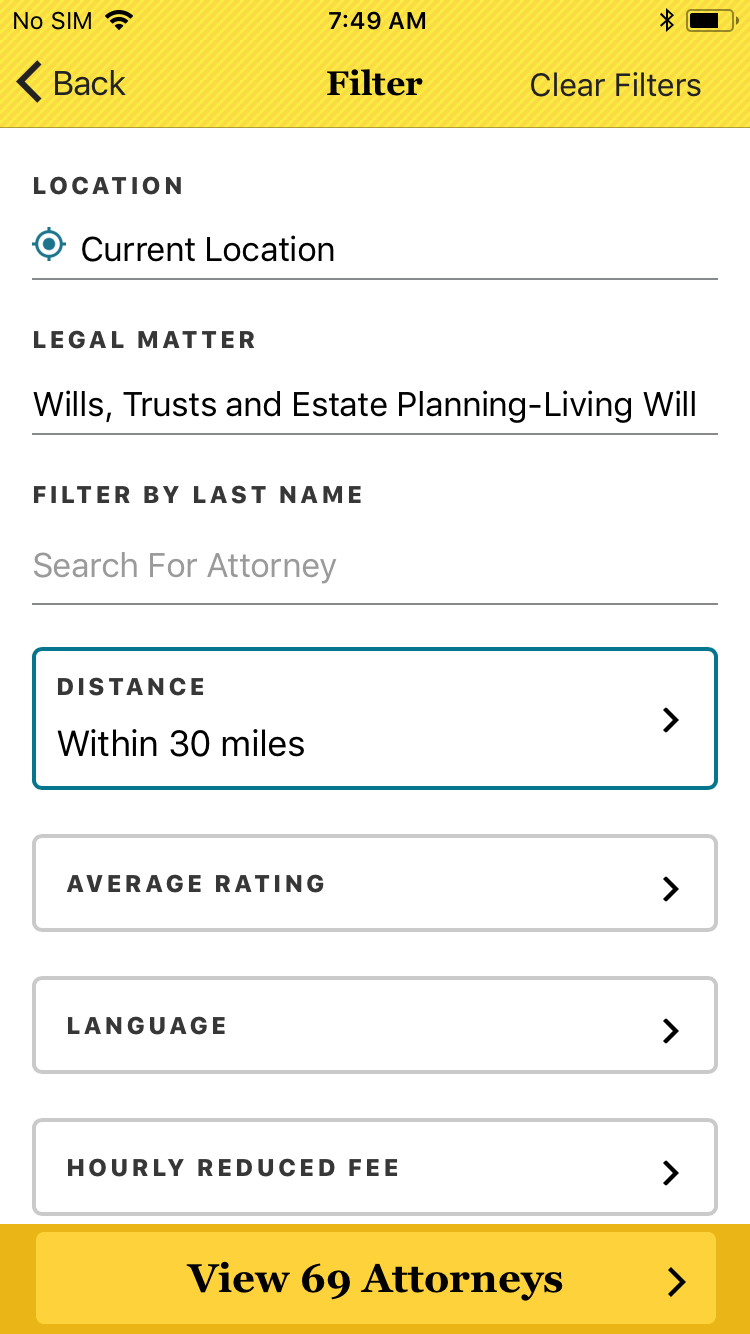Expand the Hourly Reduced Fee filter
750x1334 pixels.
[x=375, y=1168]
